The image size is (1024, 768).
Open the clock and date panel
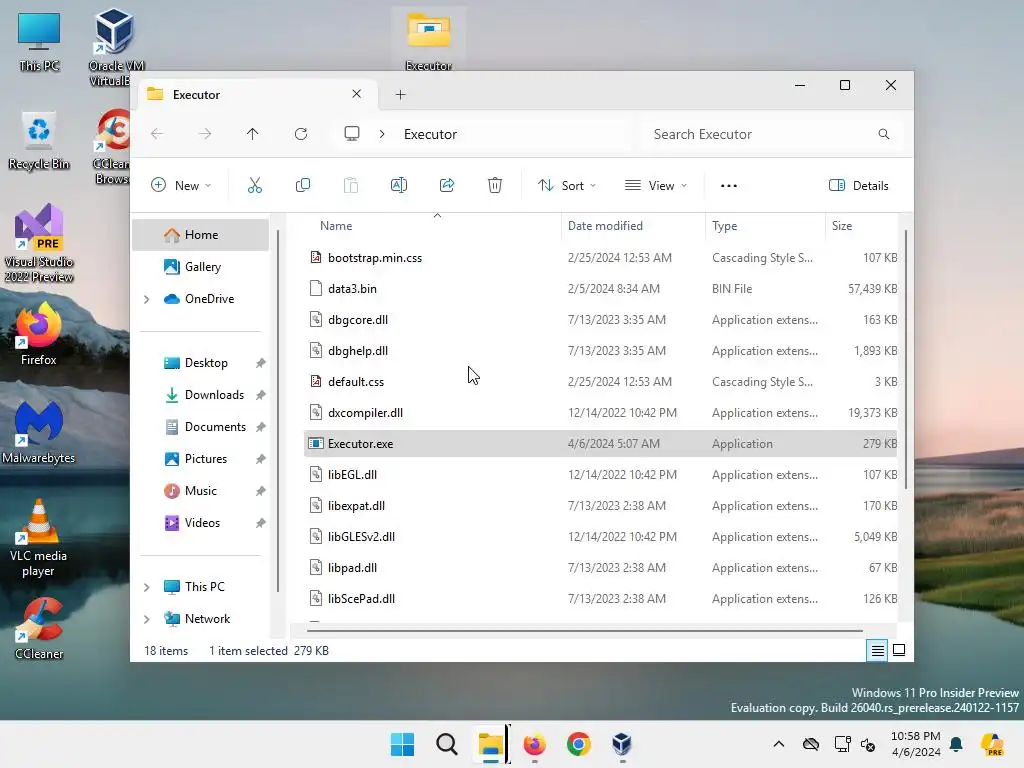pos(916,744)
